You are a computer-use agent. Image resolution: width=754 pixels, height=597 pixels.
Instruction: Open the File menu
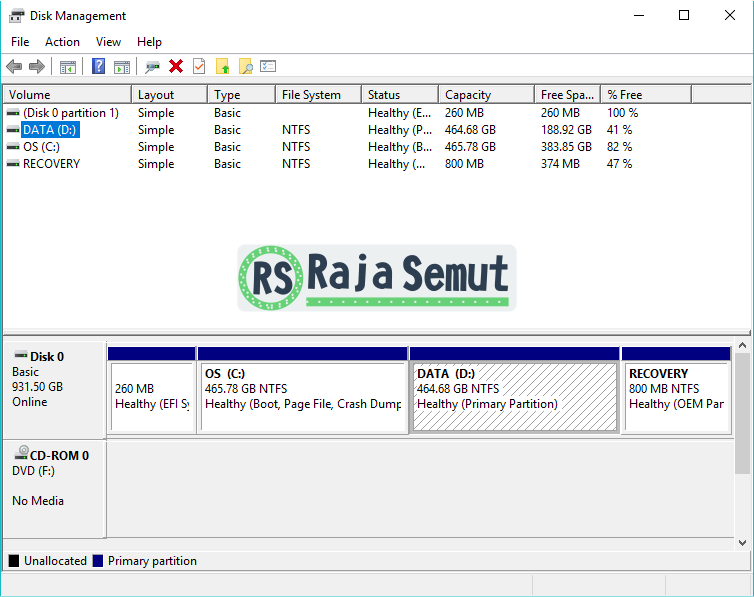point(20,42)
